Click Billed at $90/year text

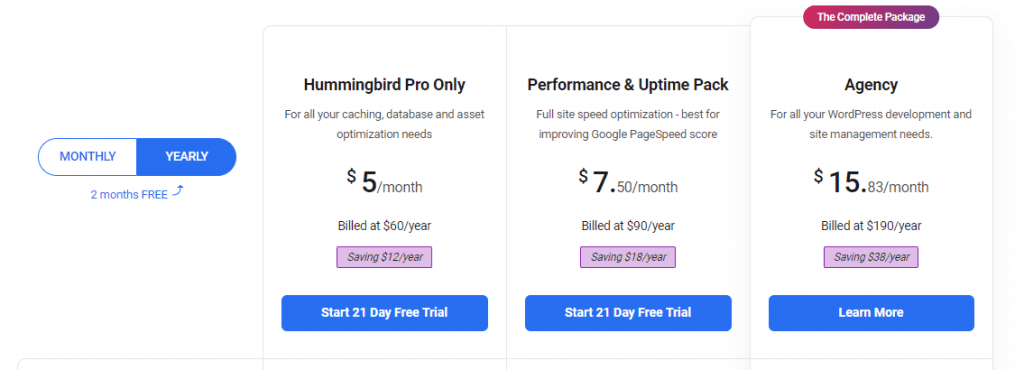[x=628, y=226]
